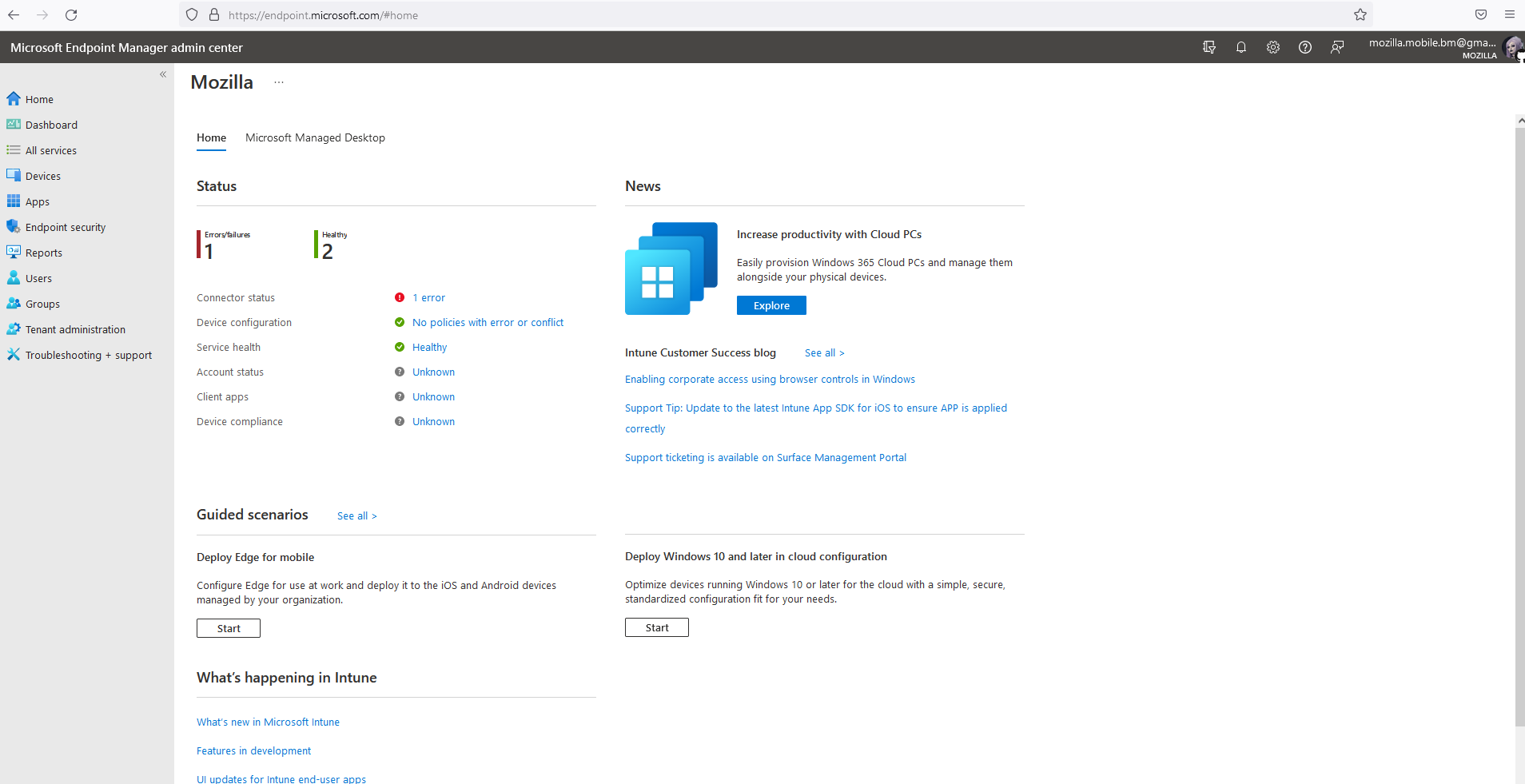
Task: Collapse the navigation sidebar
Action: pos(163,74)
